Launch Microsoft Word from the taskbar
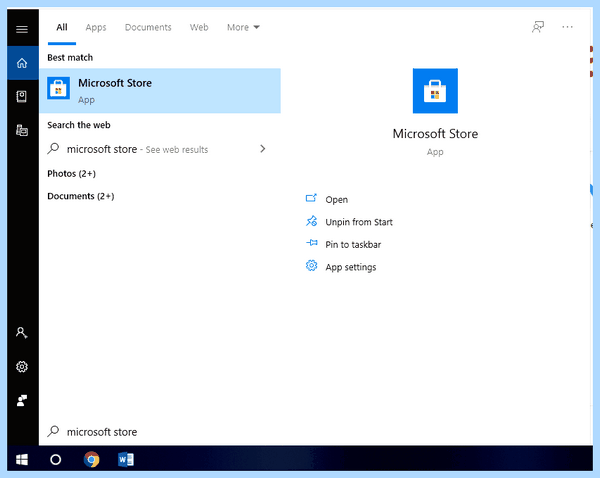This screenshot has width=600, height=478. (x=126, y=459)
